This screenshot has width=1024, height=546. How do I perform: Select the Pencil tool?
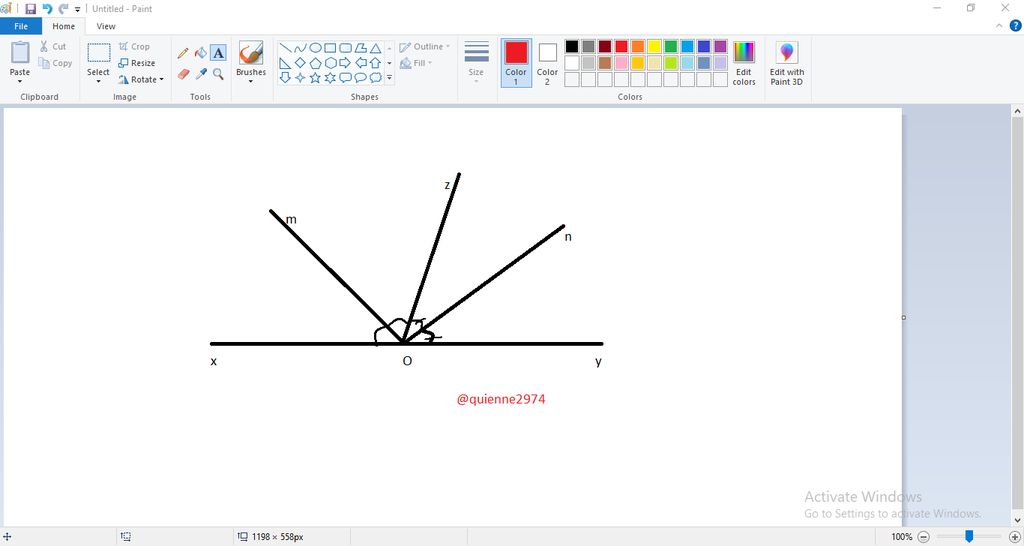[x=183, y=53]
